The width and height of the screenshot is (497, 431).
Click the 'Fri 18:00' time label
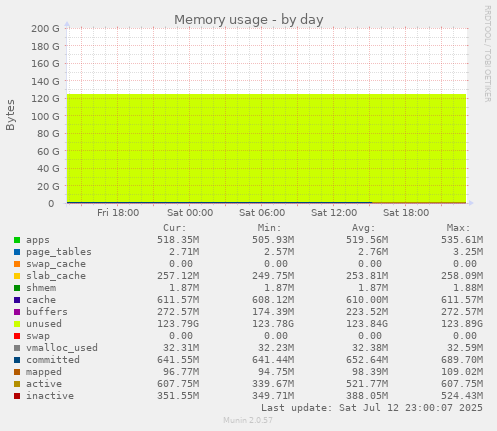(x=118, y=213)
